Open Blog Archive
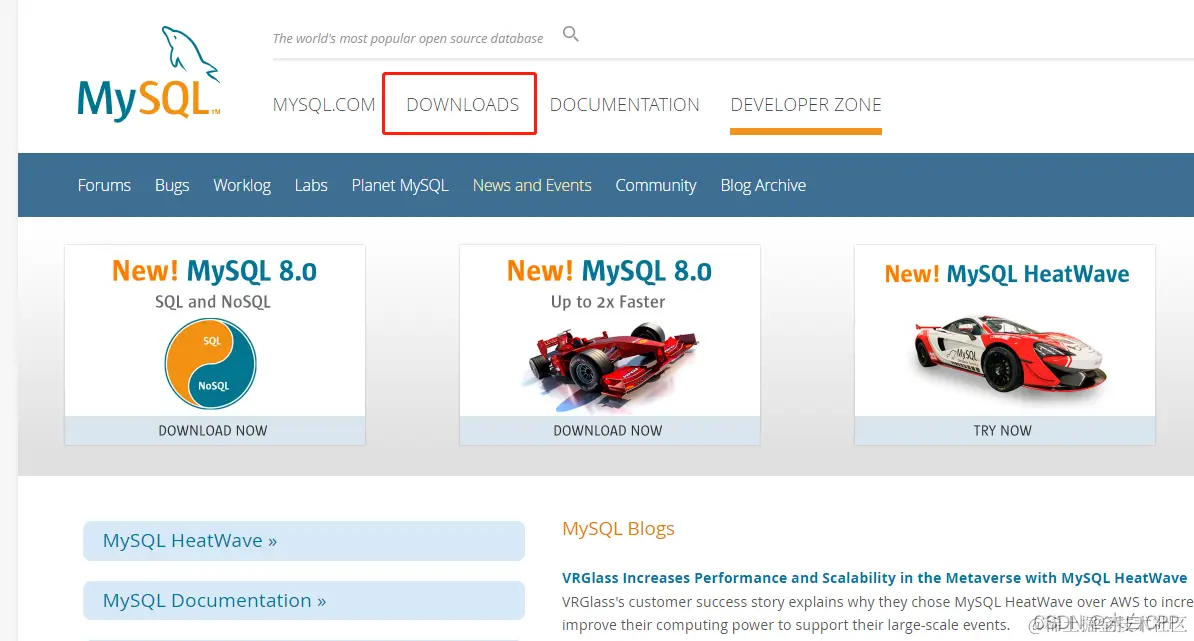The image size is (1194, 641). 763,185
